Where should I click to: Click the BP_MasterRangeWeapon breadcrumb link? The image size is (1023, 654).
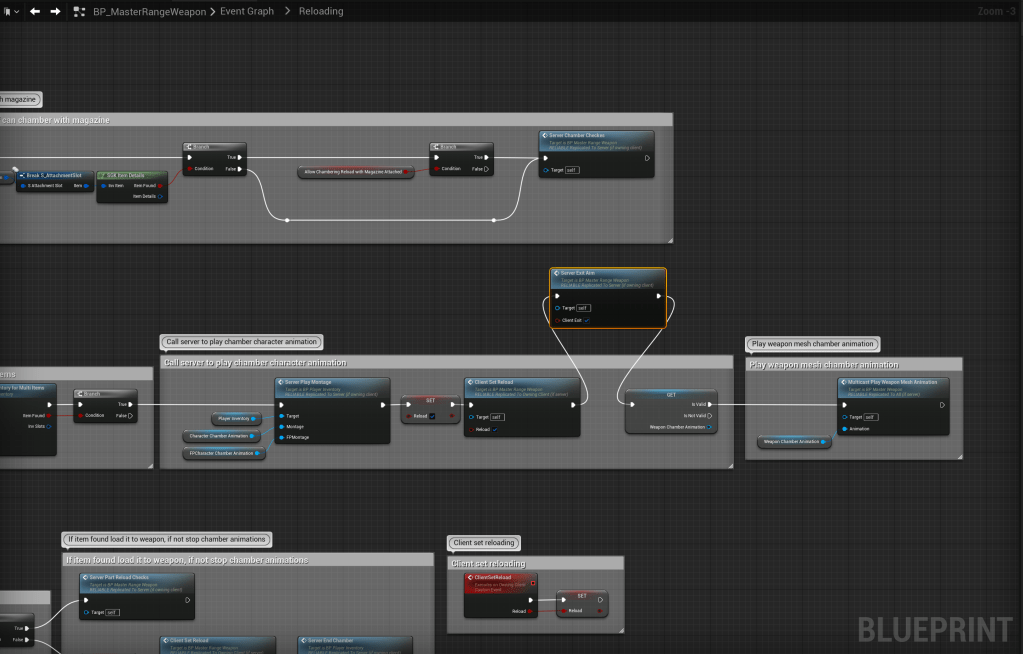tap(150, 11)
